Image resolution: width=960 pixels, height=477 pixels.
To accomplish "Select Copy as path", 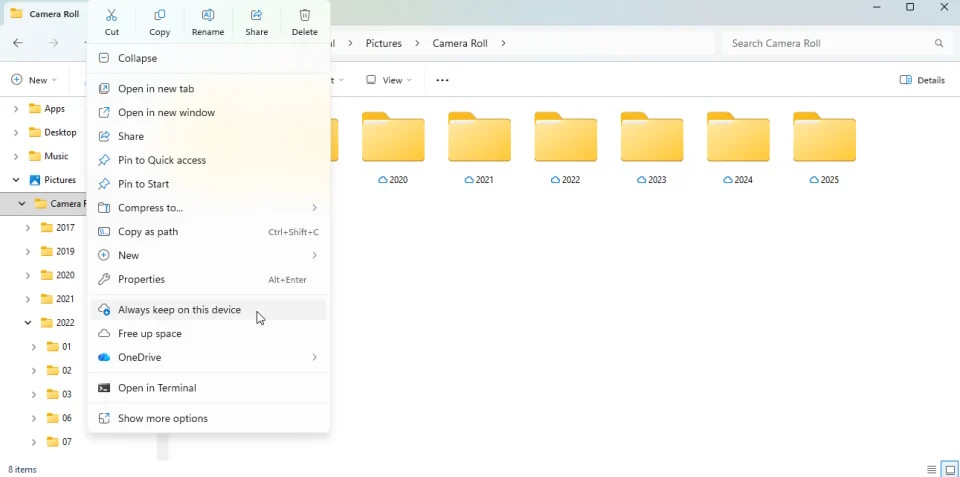I will [208, 232].
